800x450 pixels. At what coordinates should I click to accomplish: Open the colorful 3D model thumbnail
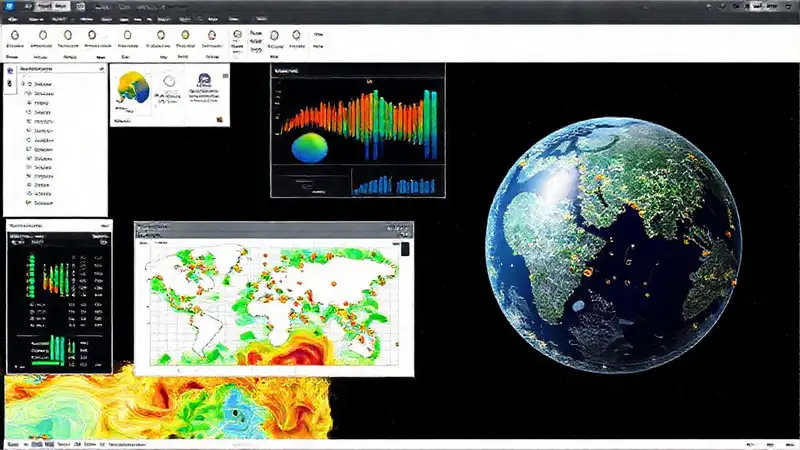click(133, 88)
